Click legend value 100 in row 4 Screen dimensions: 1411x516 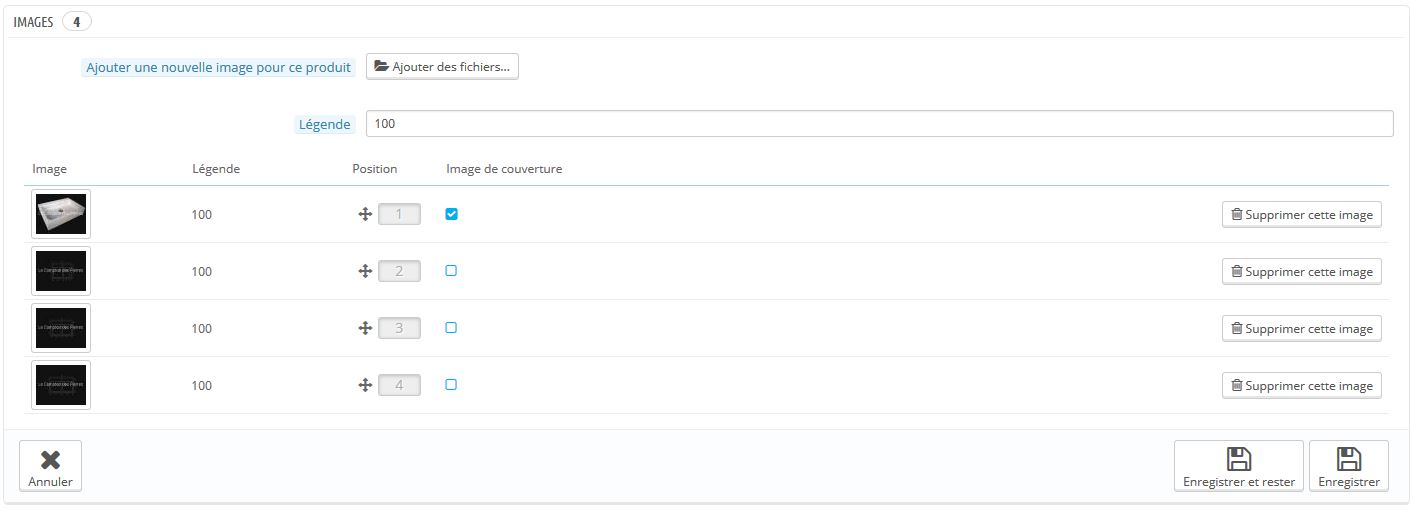click(x=202, y=386)
